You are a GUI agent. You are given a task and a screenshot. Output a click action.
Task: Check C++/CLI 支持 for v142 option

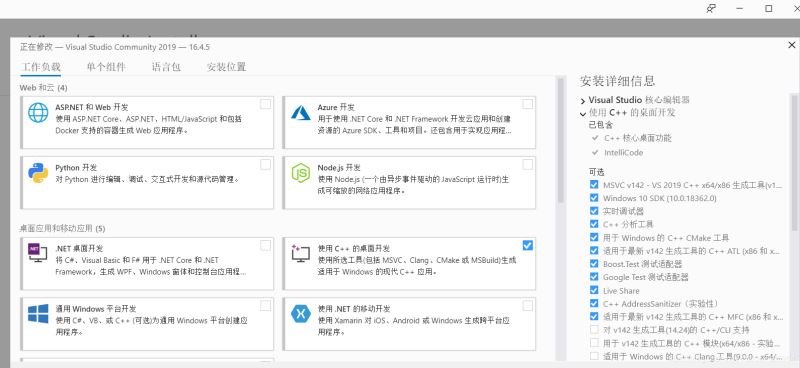tap(594, 330)
